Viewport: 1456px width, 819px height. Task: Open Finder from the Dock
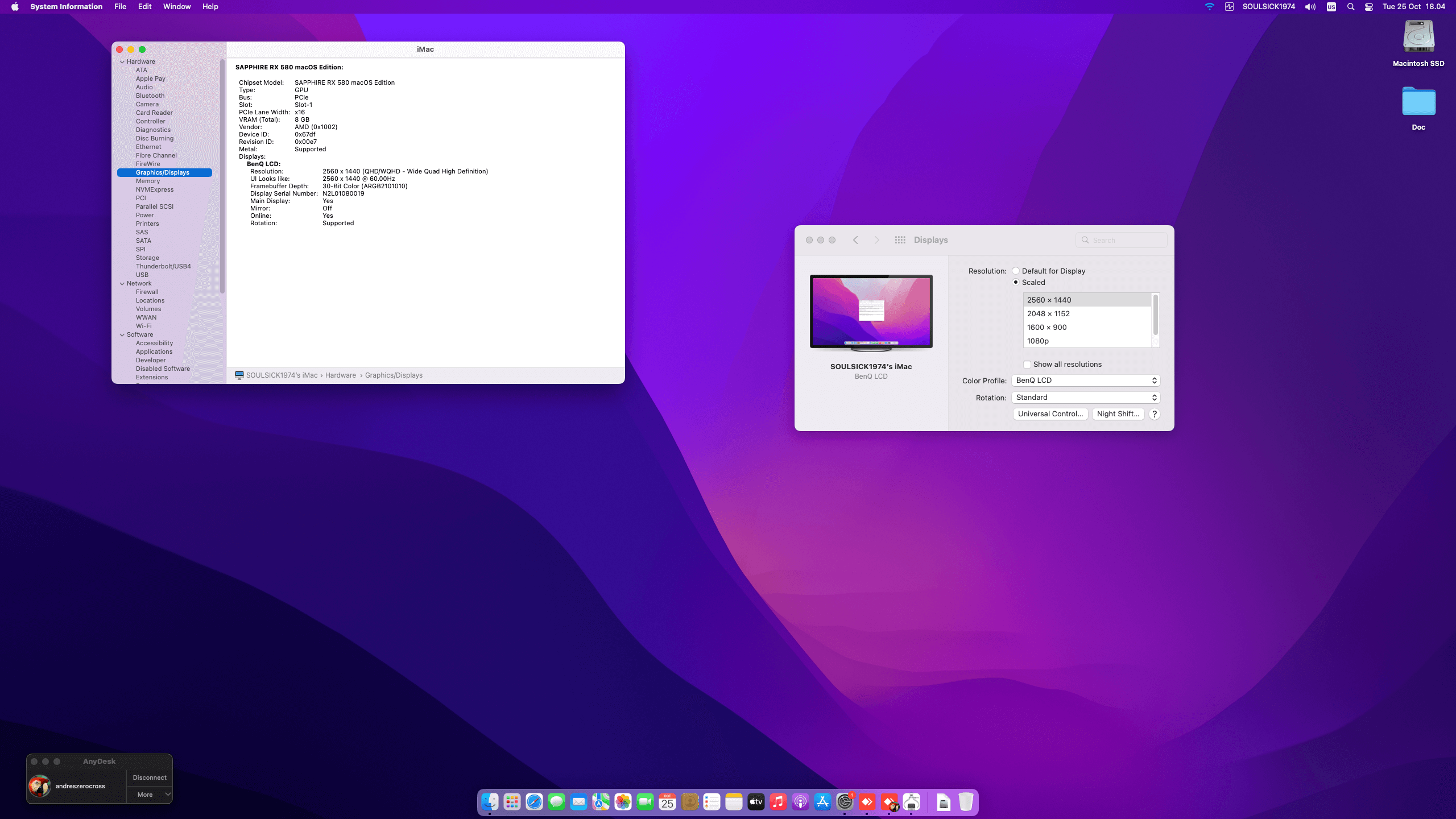[490, 802]
